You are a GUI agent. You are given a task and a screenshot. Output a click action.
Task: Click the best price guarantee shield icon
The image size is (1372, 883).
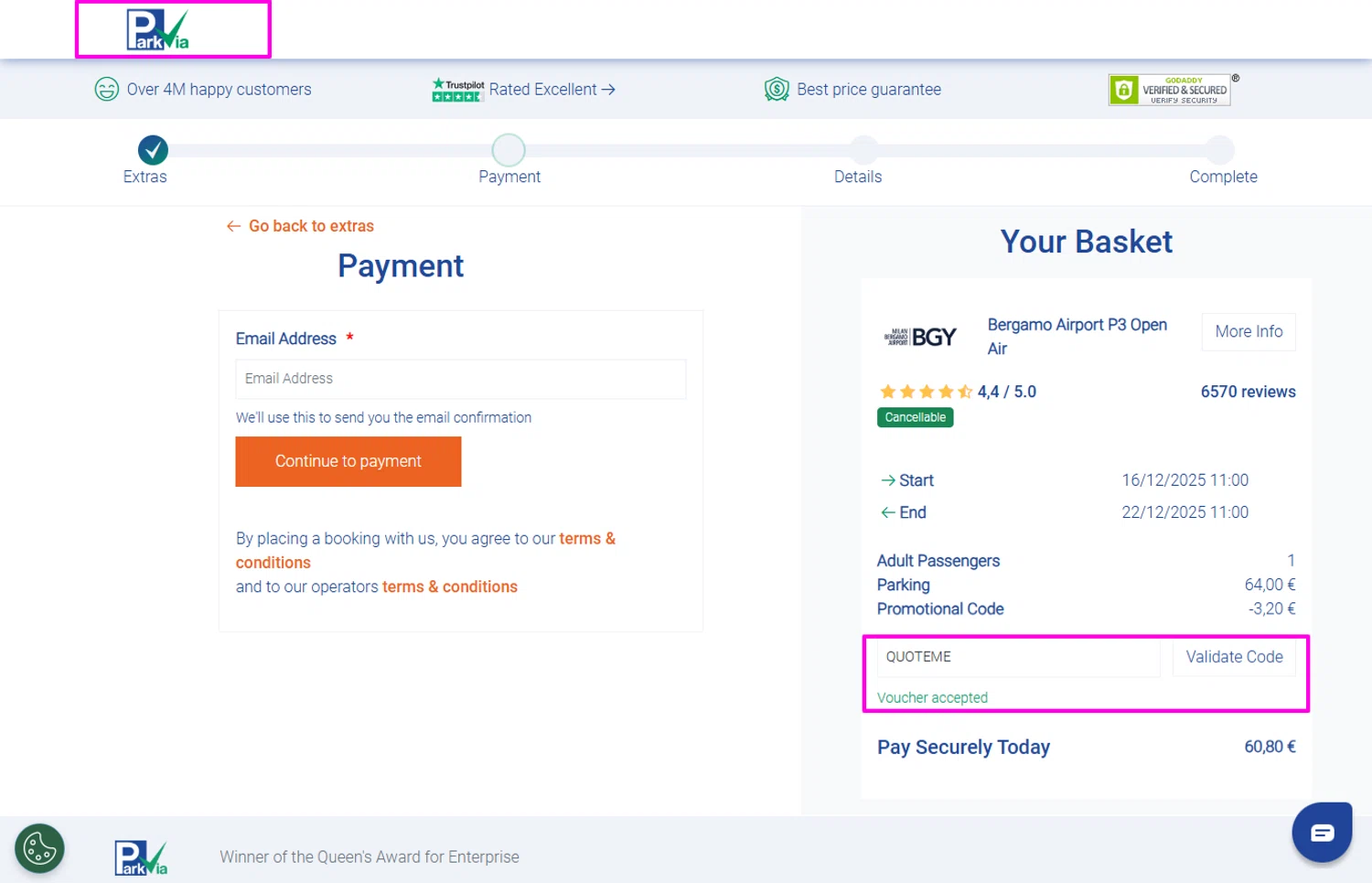[x=777, y=90]
